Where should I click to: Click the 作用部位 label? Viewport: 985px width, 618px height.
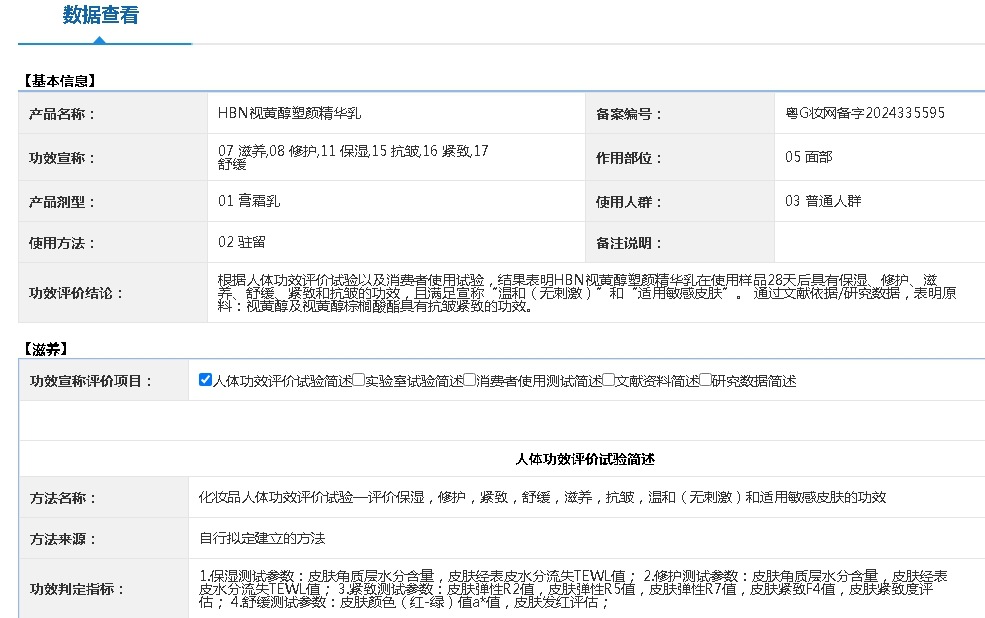click(x=629, y=158)
